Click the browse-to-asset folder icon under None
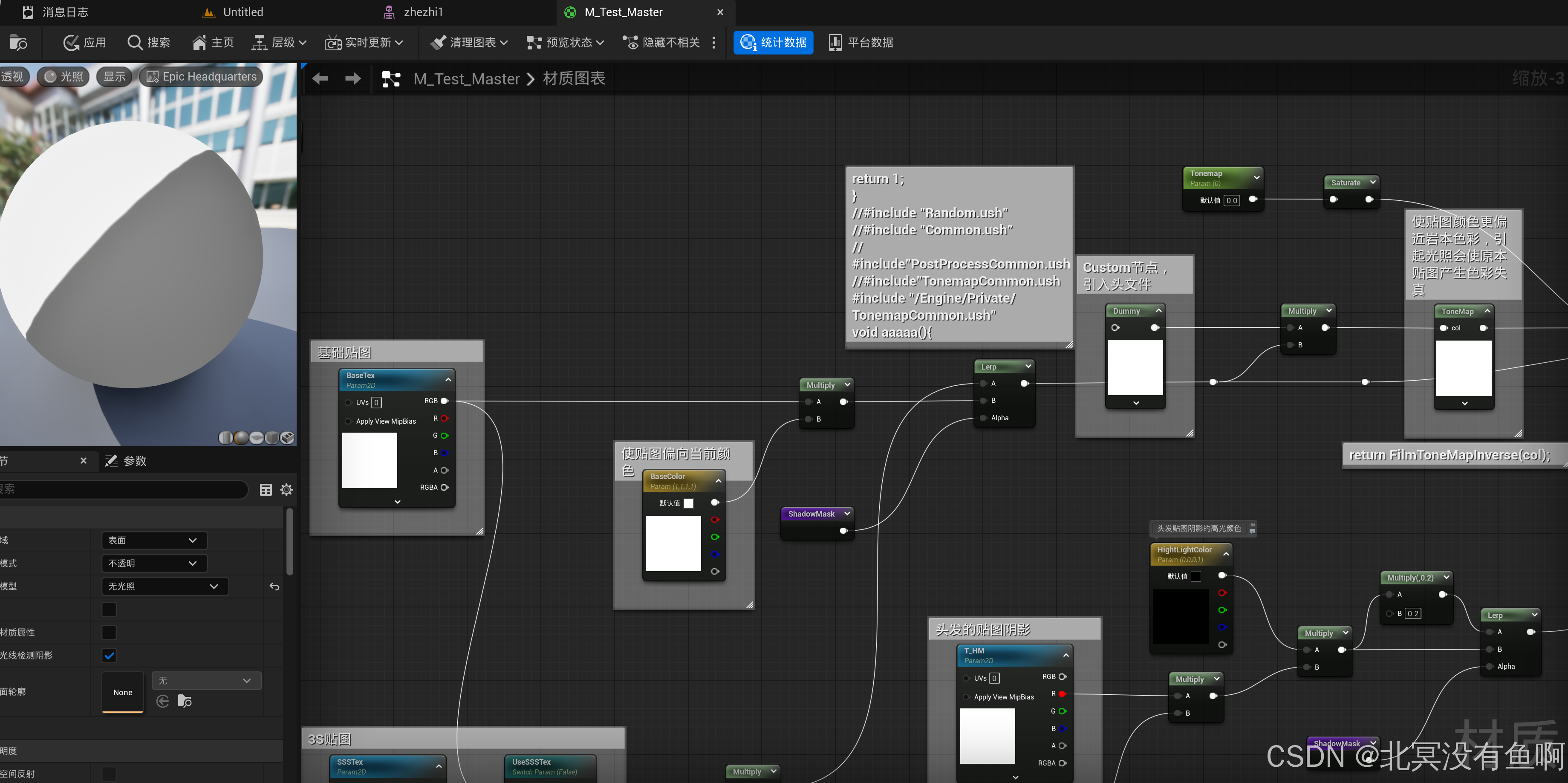This screenshot has width=1568, height=783. pyautogui.click(x=185, y=702)
